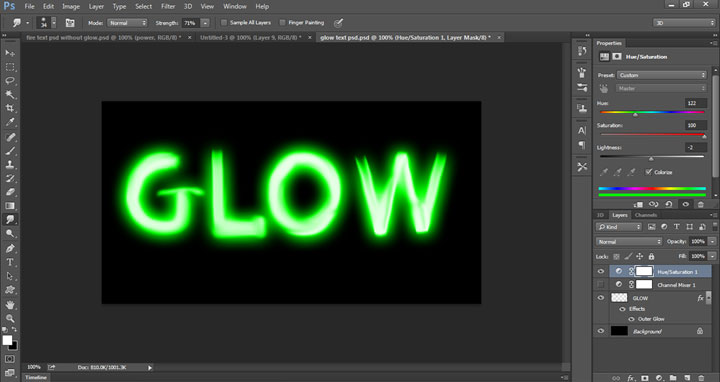Select the Path Selection tool
This screenshot has height=382, width=720.
[x=10, y=276]
